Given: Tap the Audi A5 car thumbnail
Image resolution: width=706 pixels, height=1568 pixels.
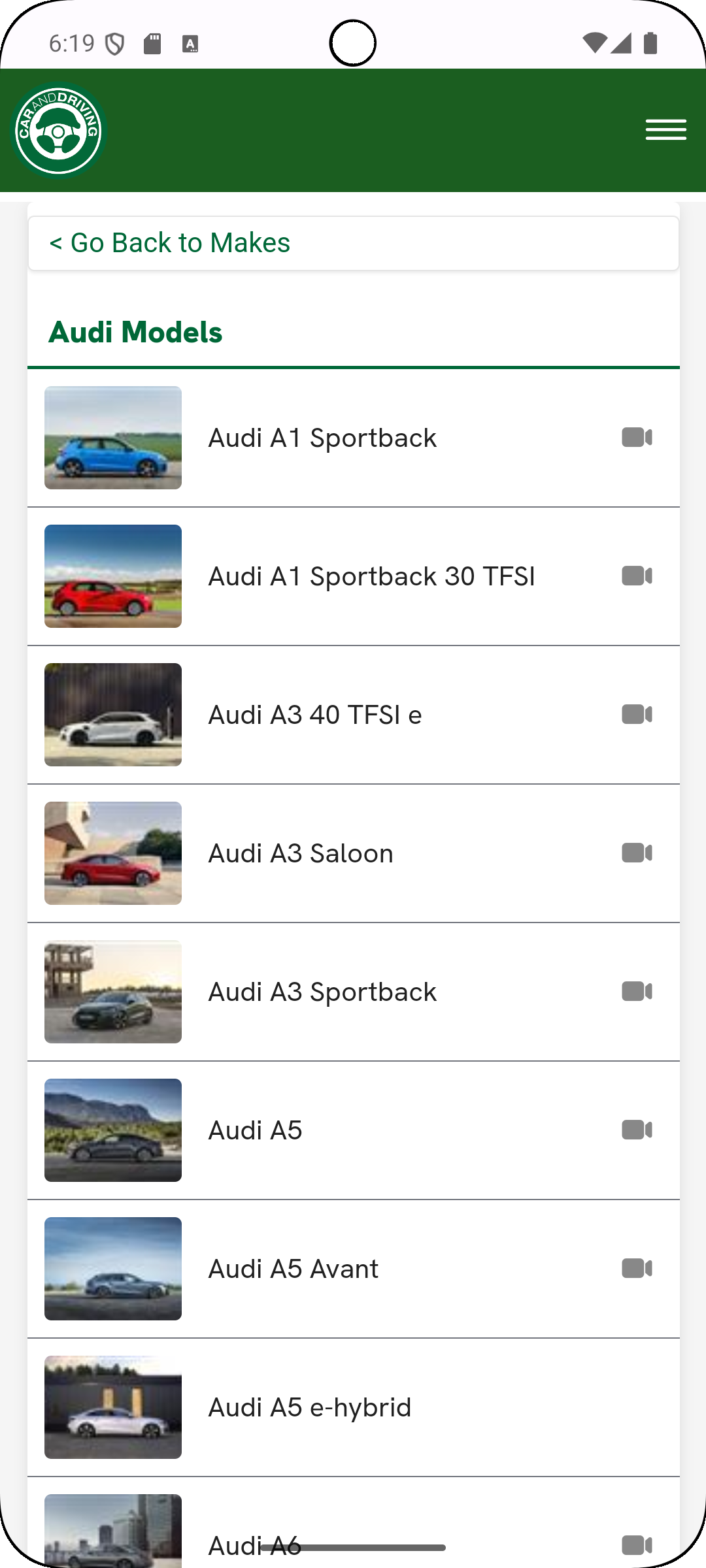Looking at the screenshot, I should point(113,1130).
